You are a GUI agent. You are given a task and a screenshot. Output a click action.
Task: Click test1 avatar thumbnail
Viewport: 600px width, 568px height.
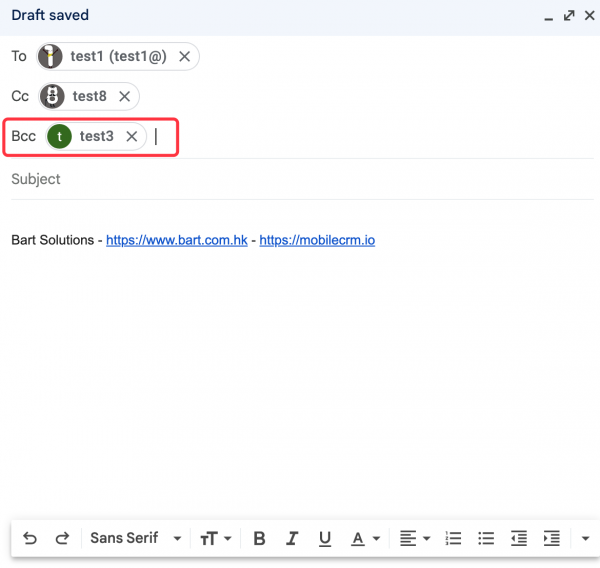click(50, 57)
